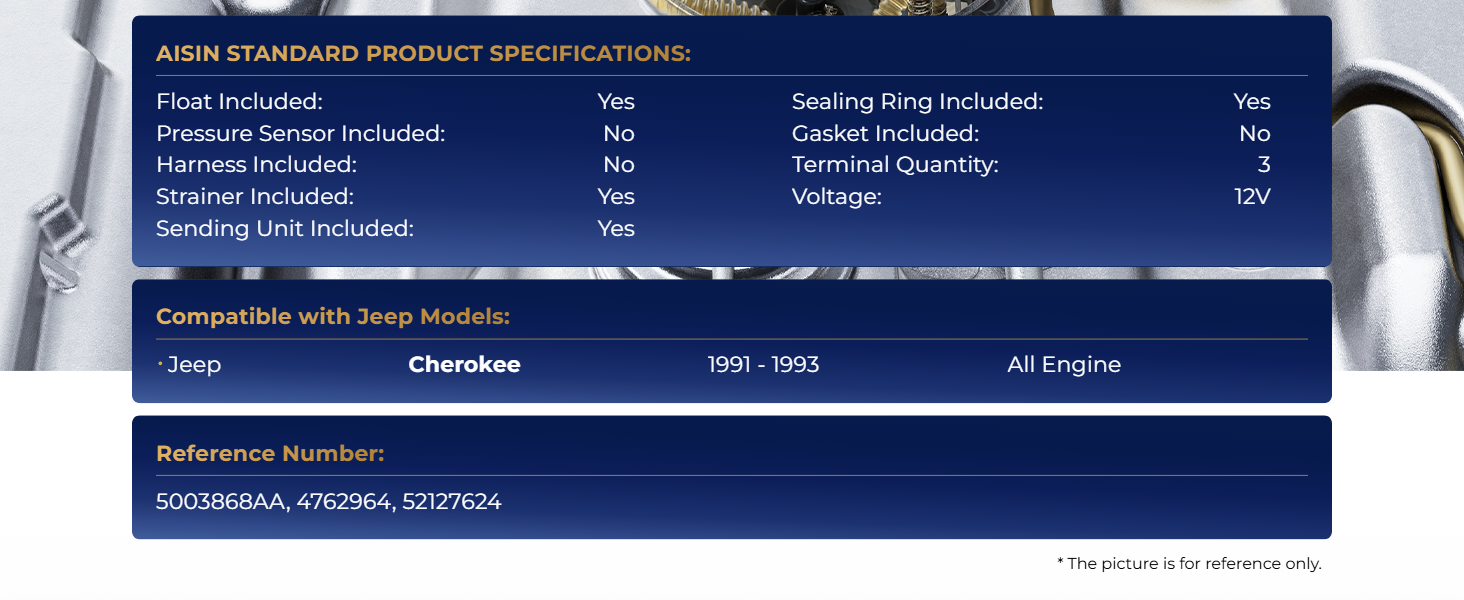Click the Compatible with Jeep Models heading

tap(333, 317)
